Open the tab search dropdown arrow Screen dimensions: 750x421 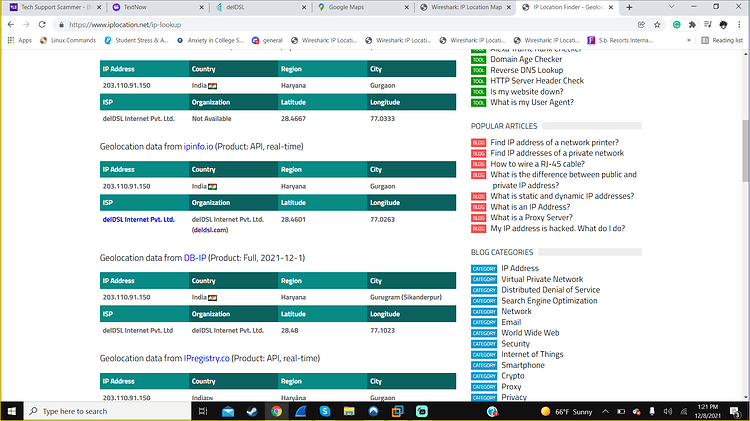pos(671,7)
